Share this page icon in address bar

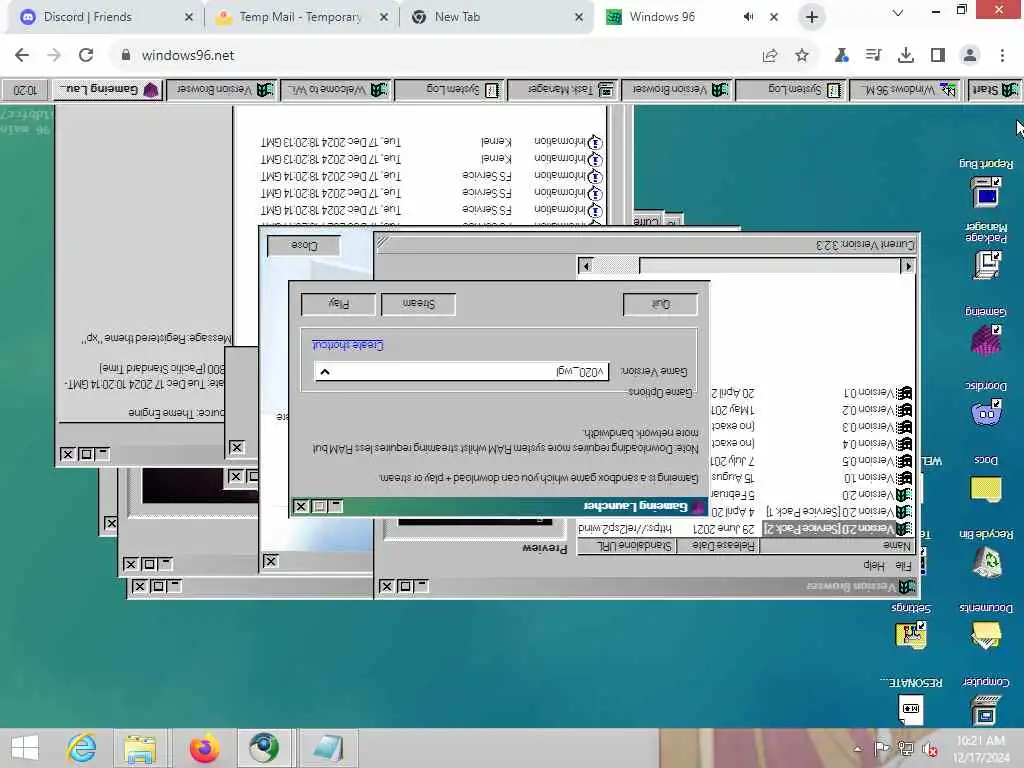point(770,56)
